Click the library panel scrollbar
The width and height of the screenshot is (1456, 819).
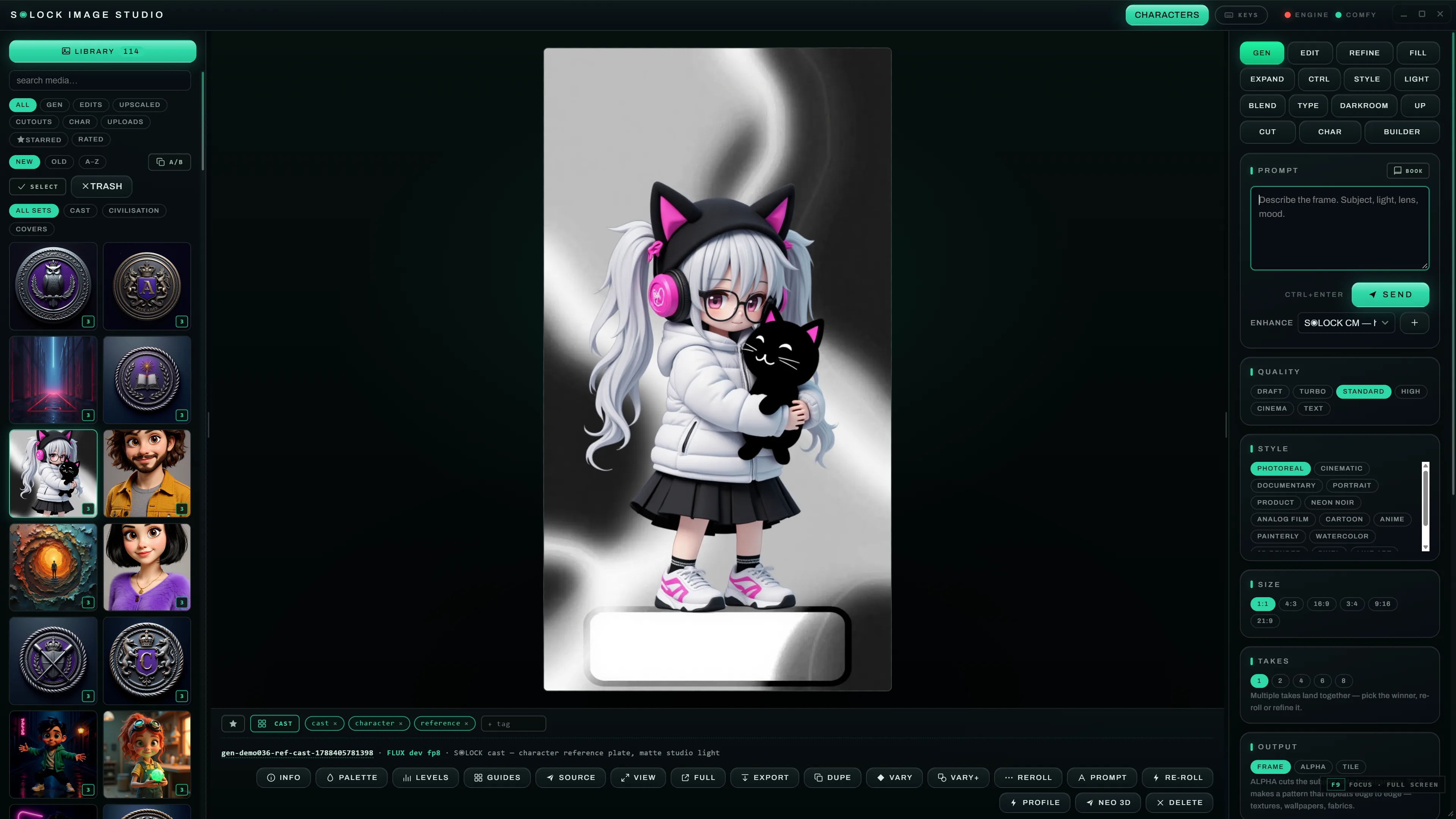[202, 121]
